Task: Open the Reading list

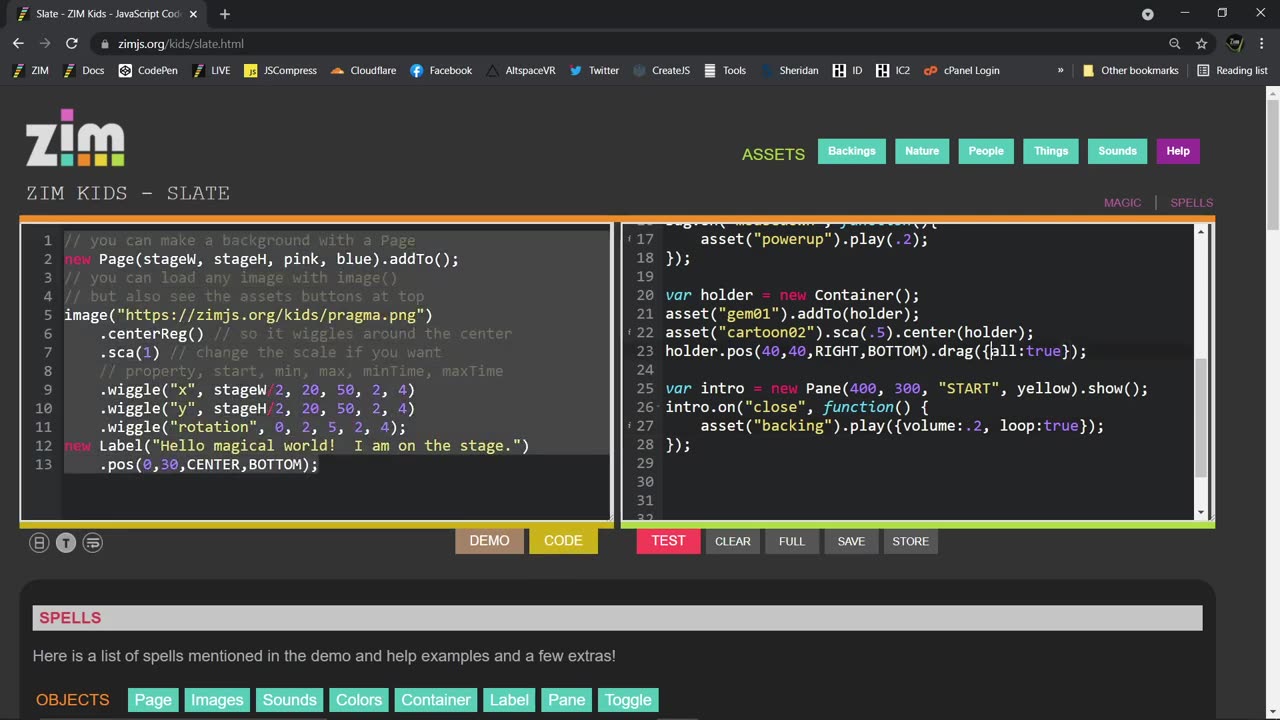Action: coord(1232,71)
